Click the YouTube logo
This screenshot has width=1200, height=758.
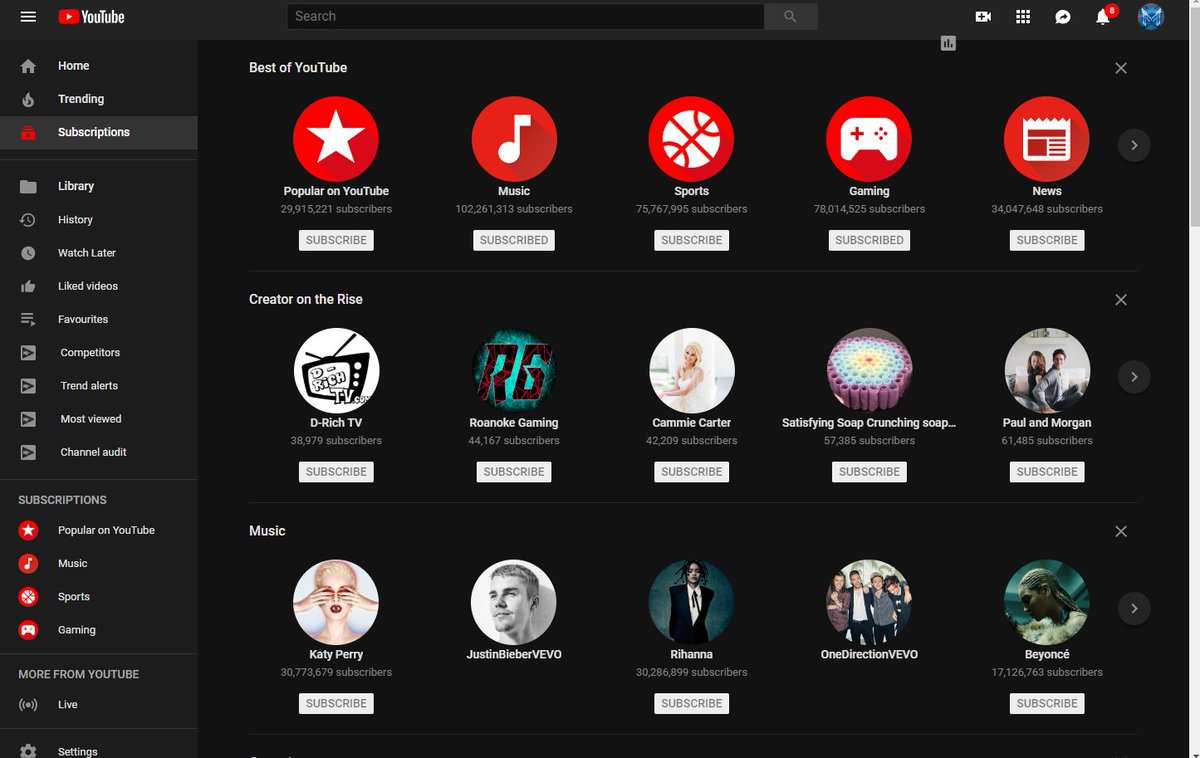pyautogui.click(x=91, y=17)
